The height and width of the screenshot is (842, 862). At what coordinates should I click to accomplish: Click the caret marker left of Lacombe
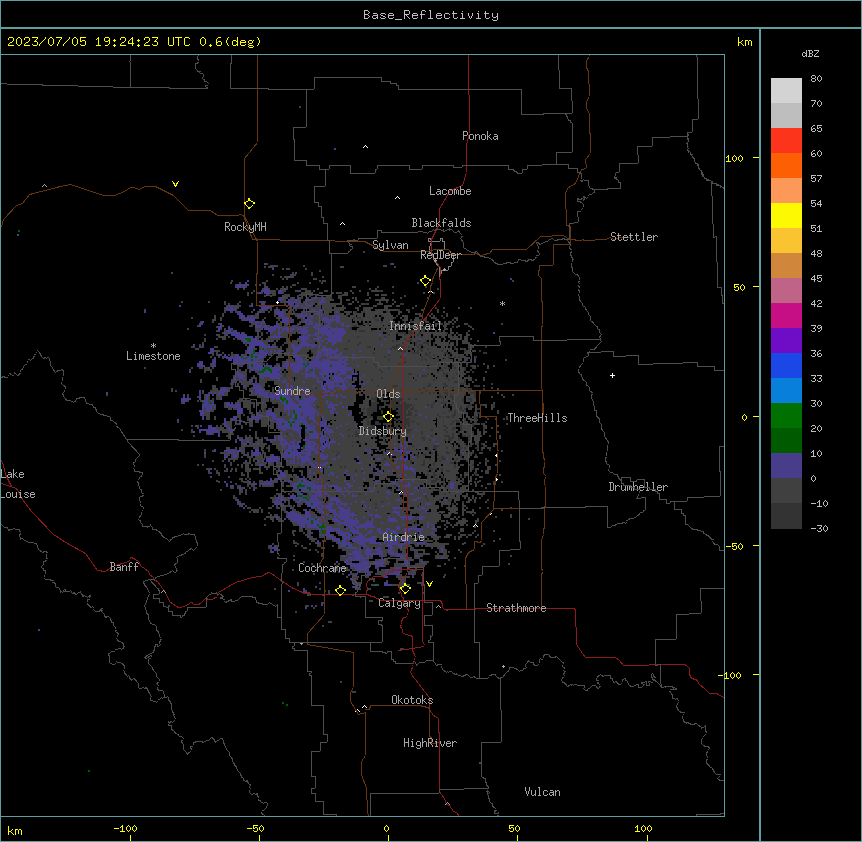pyautogui.click(x=397, y=197)
